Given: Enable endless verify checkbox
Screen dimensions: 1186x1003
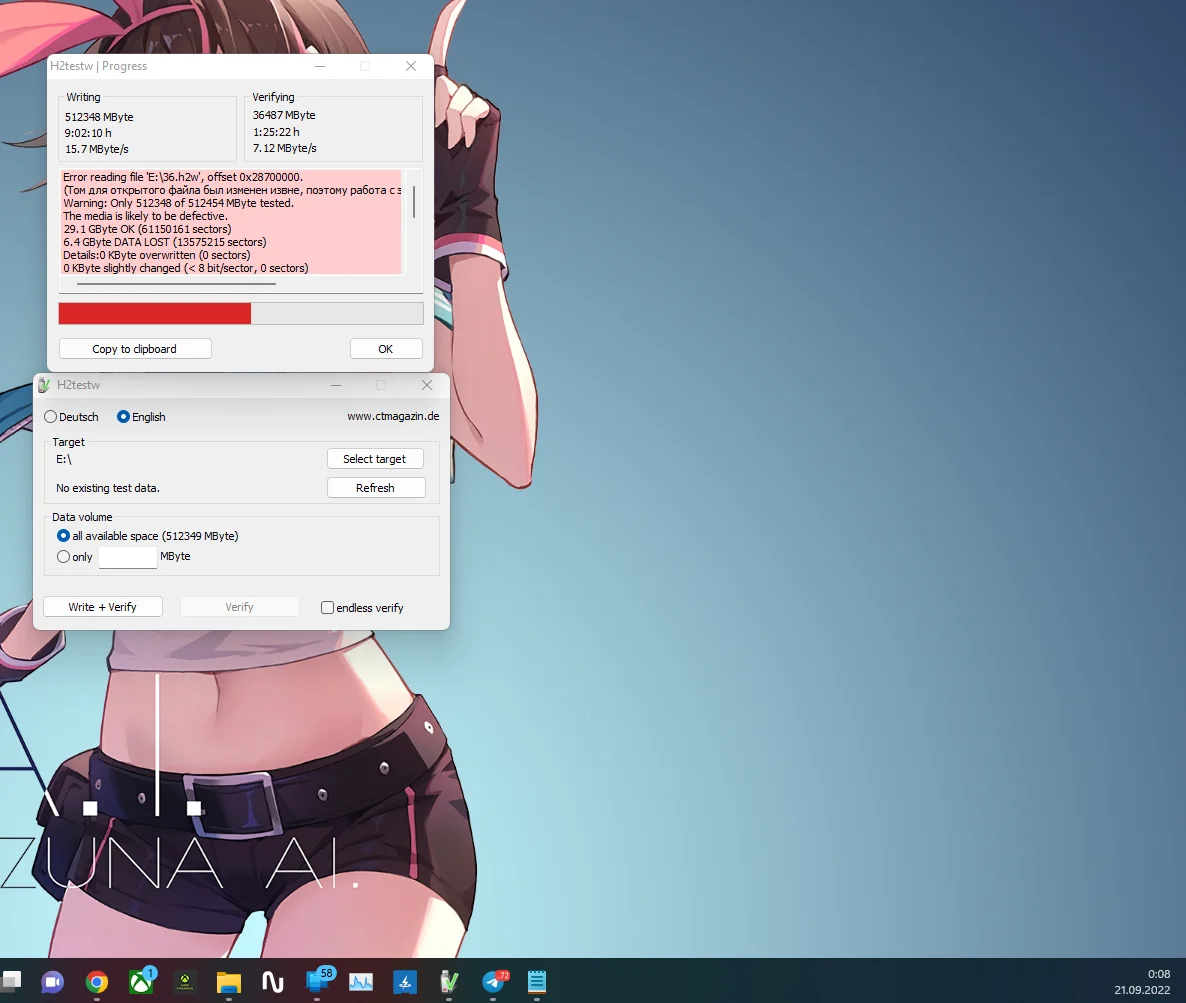Looking at the screenshot, I should coord(362,607).
